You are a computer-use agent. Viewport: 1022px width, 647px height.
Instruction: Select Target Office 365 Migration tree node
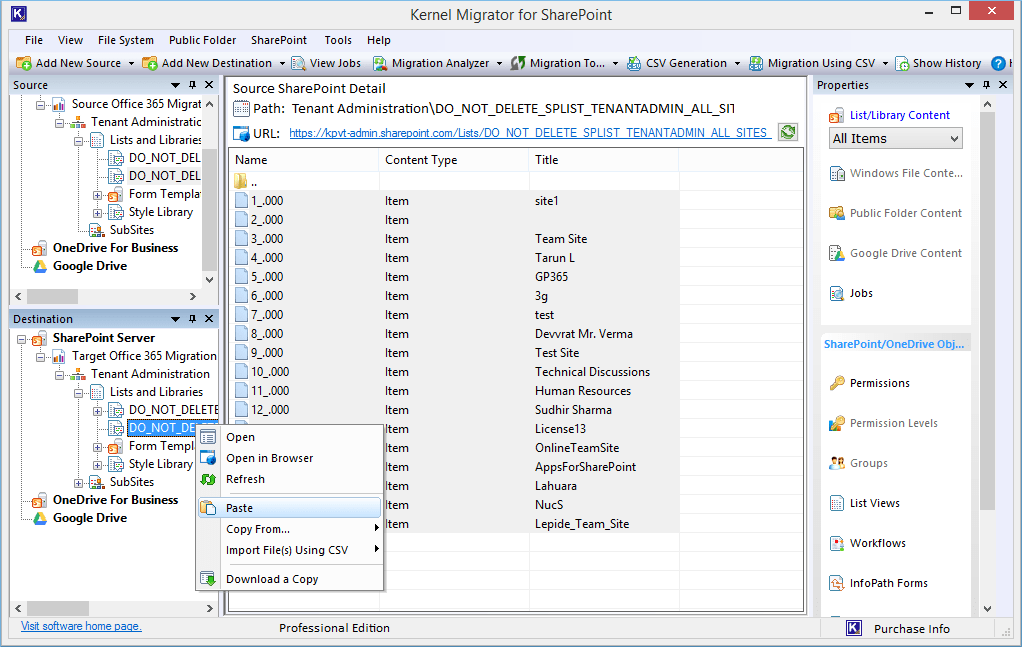(144, 356)
